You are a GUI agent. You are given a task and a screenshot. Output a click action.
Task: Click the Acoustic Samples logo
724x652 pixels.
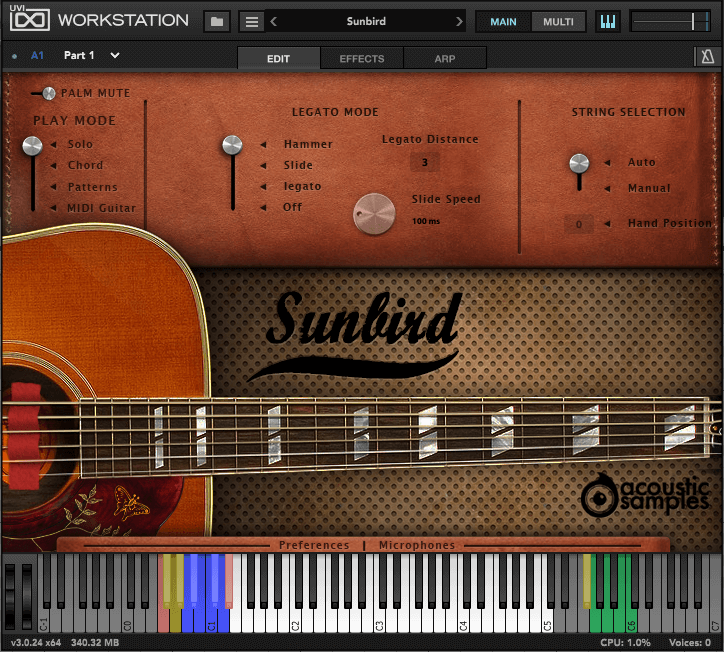point(645,495)
